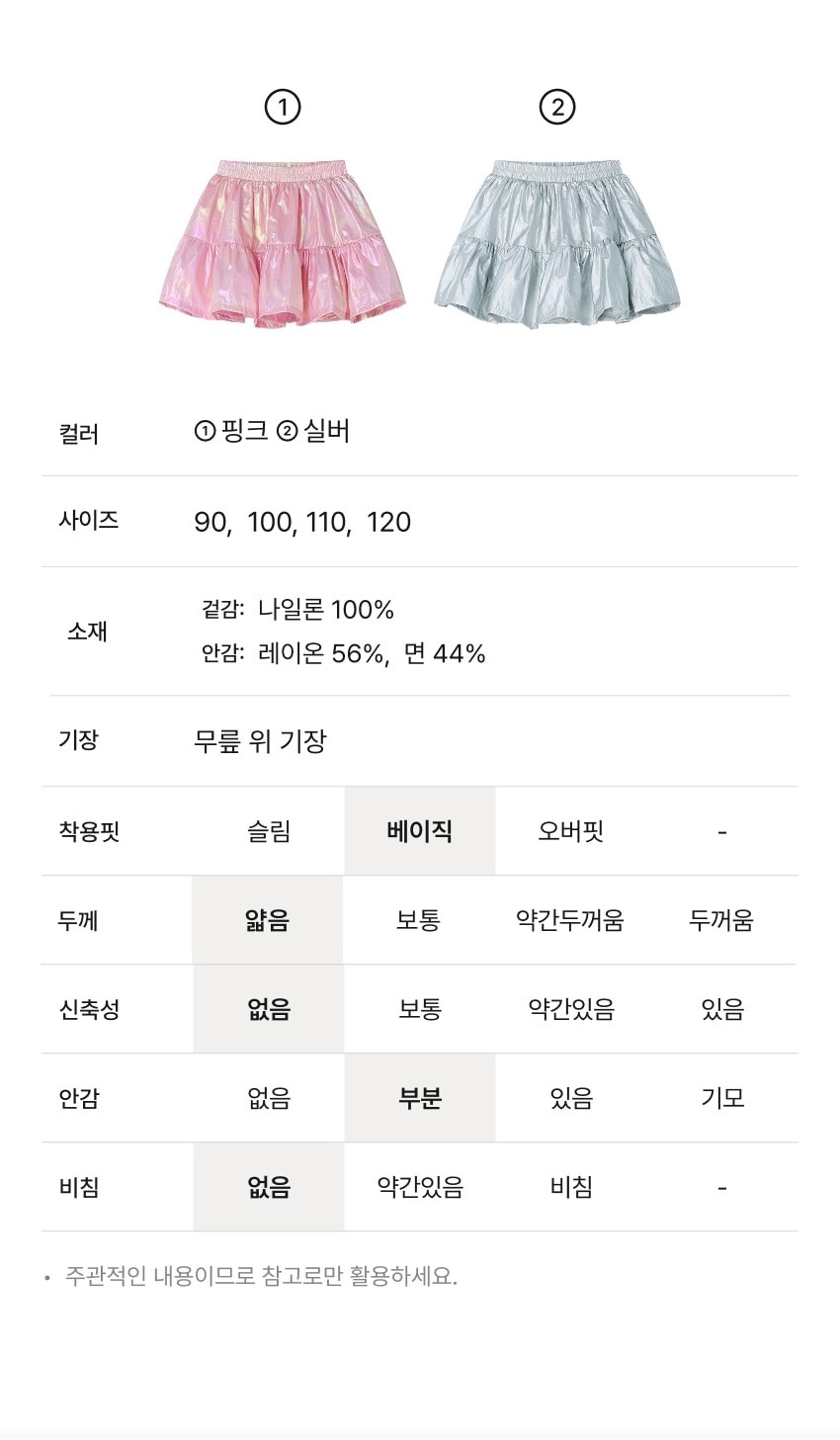Click the circled number 1 above pink skirt
Viewport: 840px width, 1440px height.
[283, 107]
